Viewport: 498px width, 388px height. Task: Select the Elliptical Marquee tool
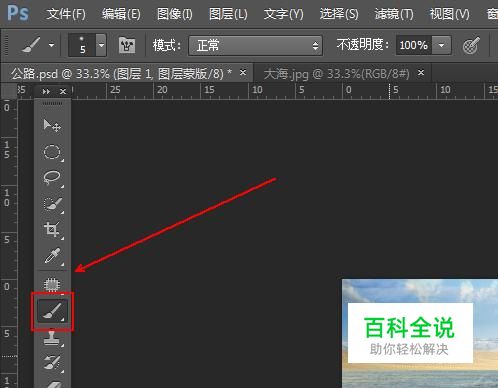[x=52, y=152]
